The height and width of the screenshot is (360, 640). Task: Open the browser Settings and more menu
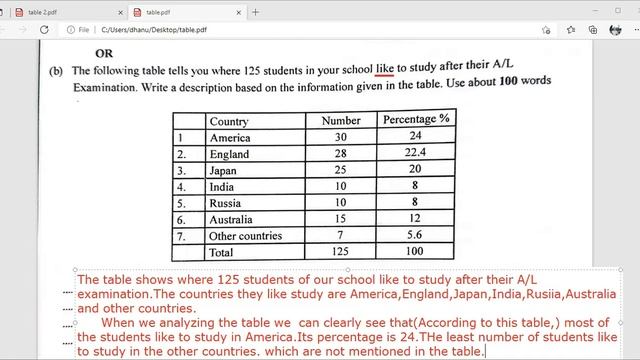(636, 29)
